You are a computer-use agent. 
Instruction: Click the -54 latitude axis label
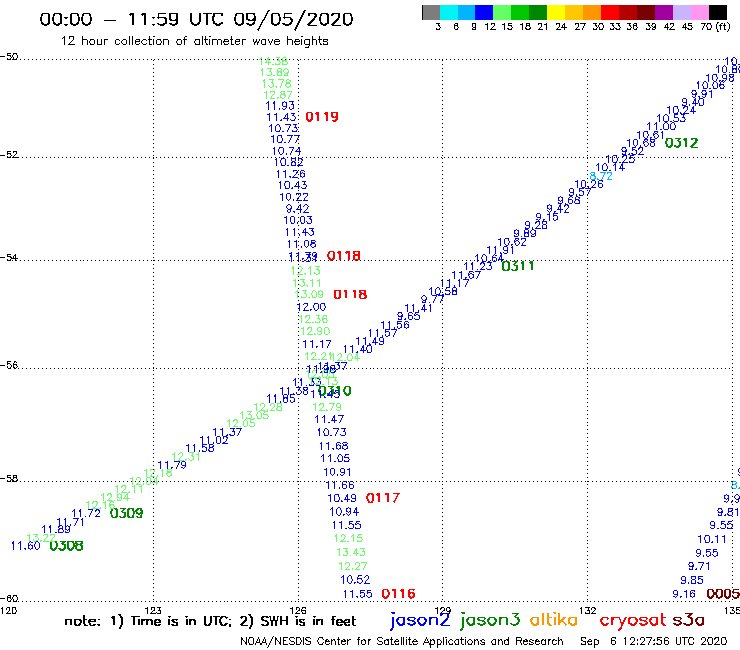tap(9, 258)
